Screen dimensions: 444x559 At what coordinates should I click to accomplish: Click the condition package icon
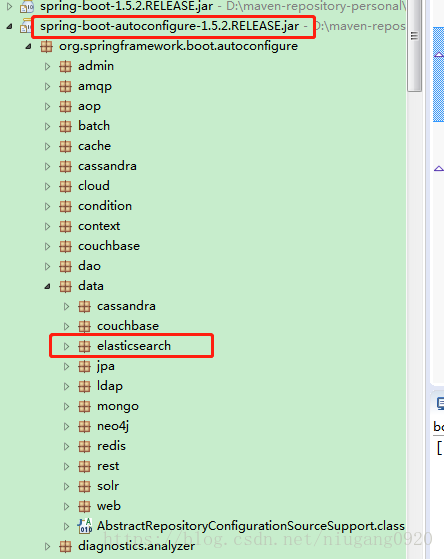(65, 206)
